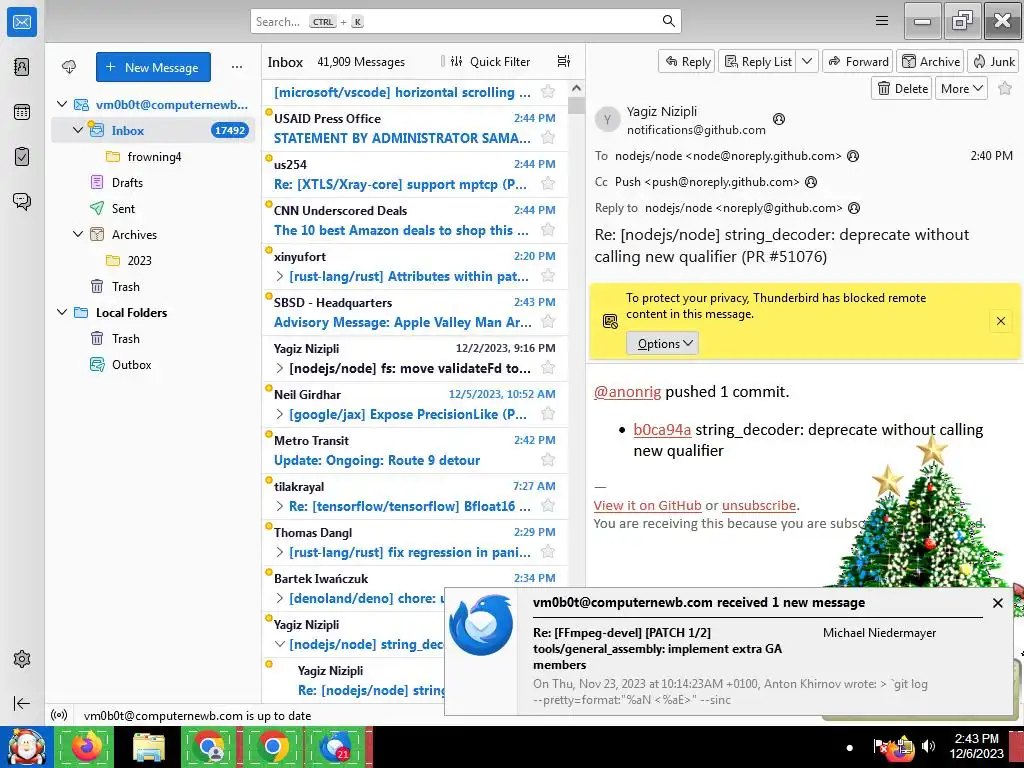
Task: Collapse the vm0b0t@computernewb account tree
Action: click(x=62, y=104)
